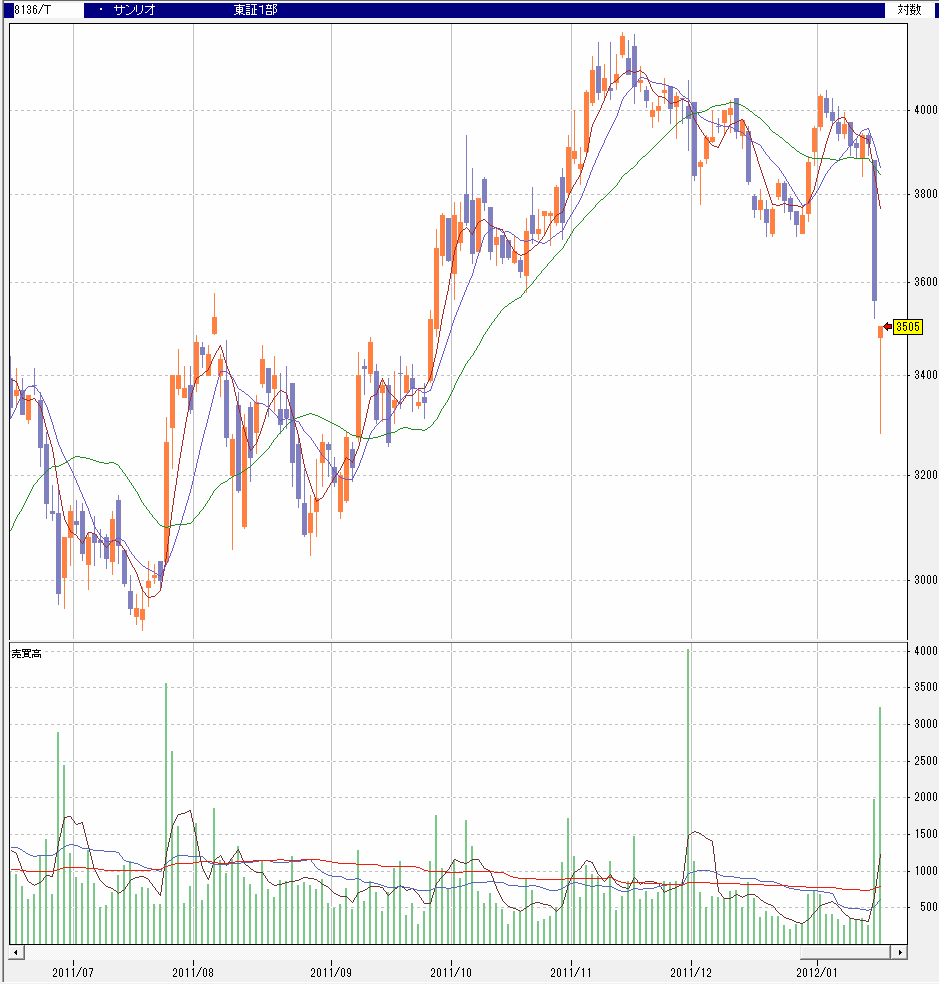Click the 3600 price axis label
Viewport: 939px width, 984px height.
tap(925, 282)
